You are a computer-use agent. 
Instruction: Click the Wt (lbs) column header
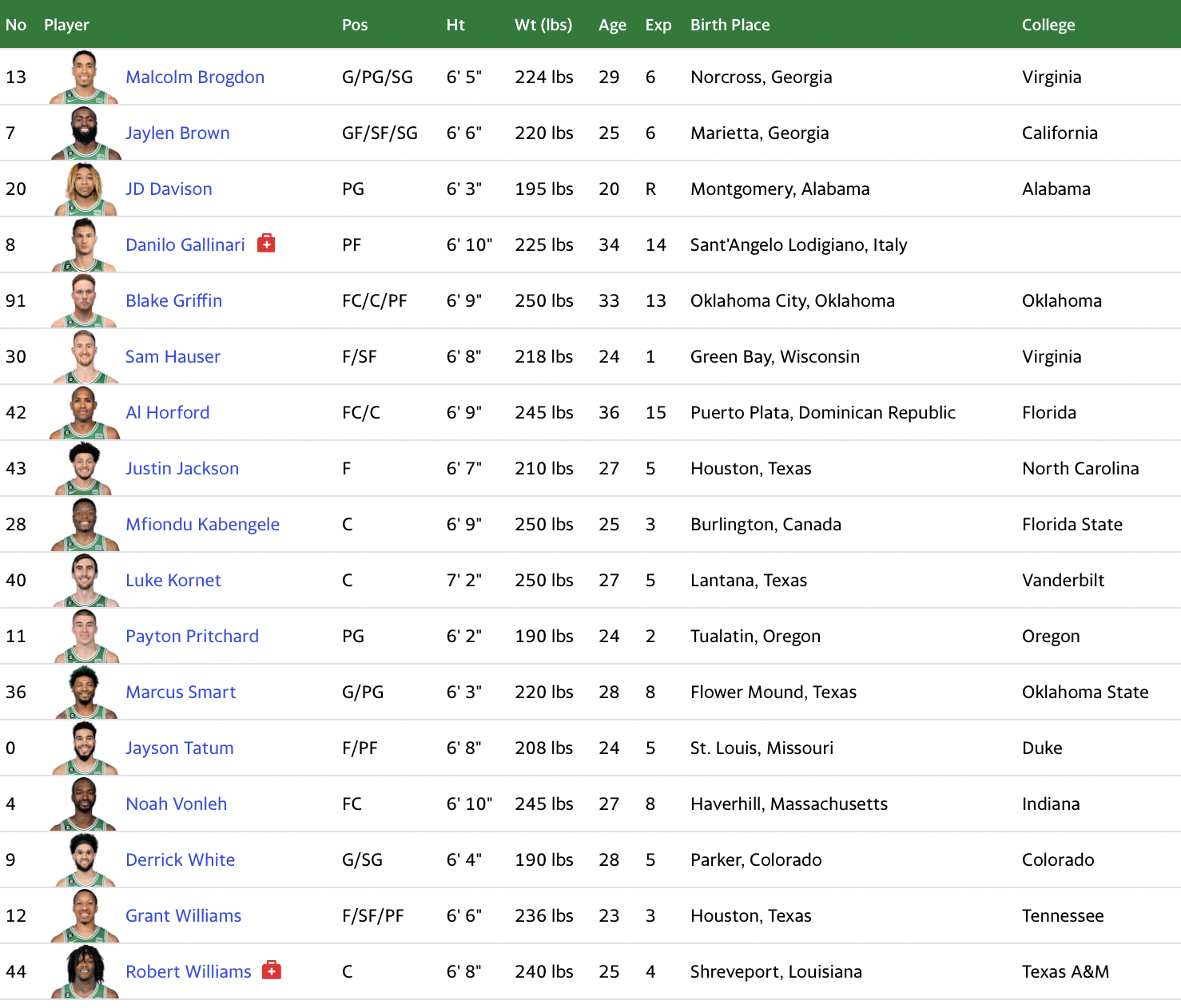click(543, 25)
